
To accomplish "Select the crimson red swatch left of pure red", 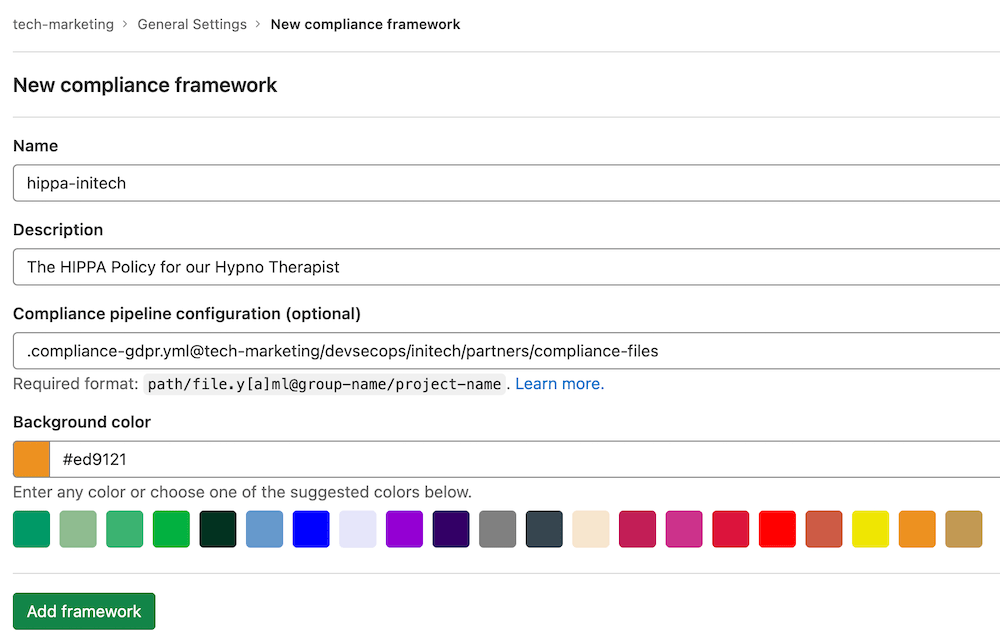I will 730,529.
